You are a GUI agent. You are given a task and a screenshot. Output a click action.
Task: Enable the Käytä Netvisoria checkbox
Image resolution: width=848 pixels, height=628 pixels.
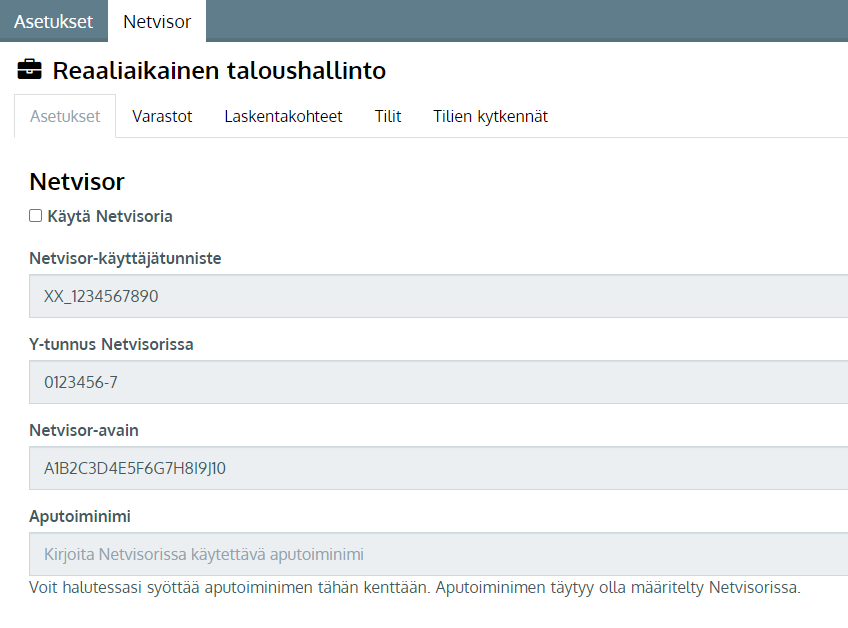(36, 216)
